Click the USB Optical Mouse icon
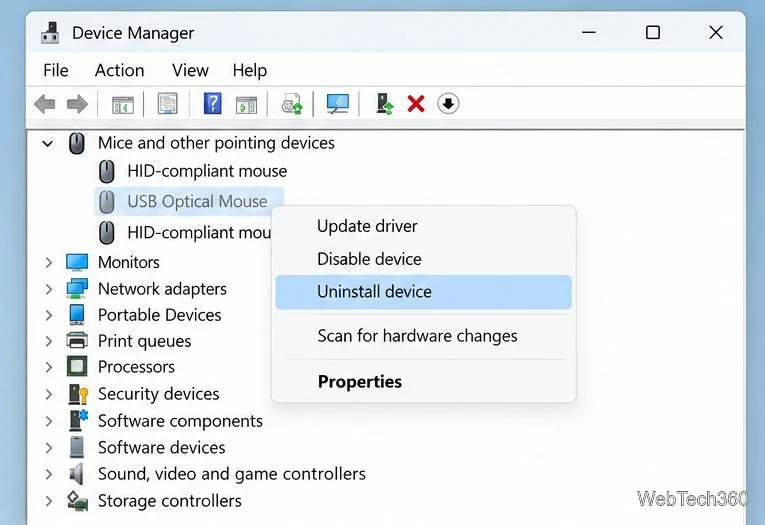Screen dimensions: 765x525 point(106,202)
